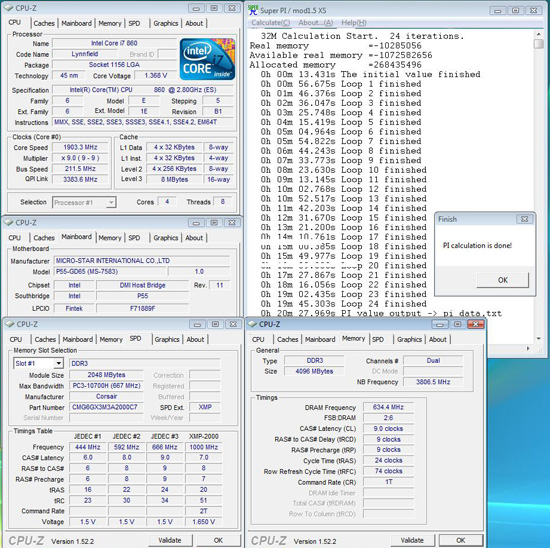Viewport: 550px width, 548px height.
Task: Open Graphics tab in top CPU-Z window
Action: pos(166,24)
